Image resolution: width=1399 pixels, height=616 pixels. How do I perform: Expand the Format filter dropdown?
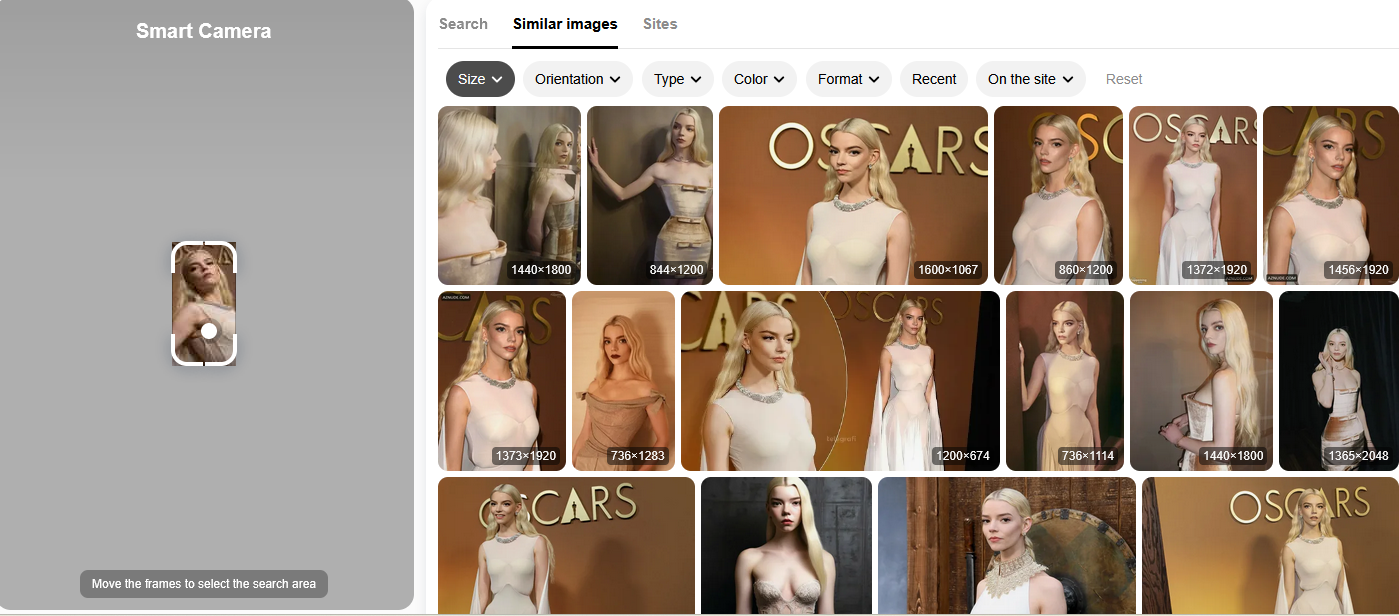[x=849, y=79]
